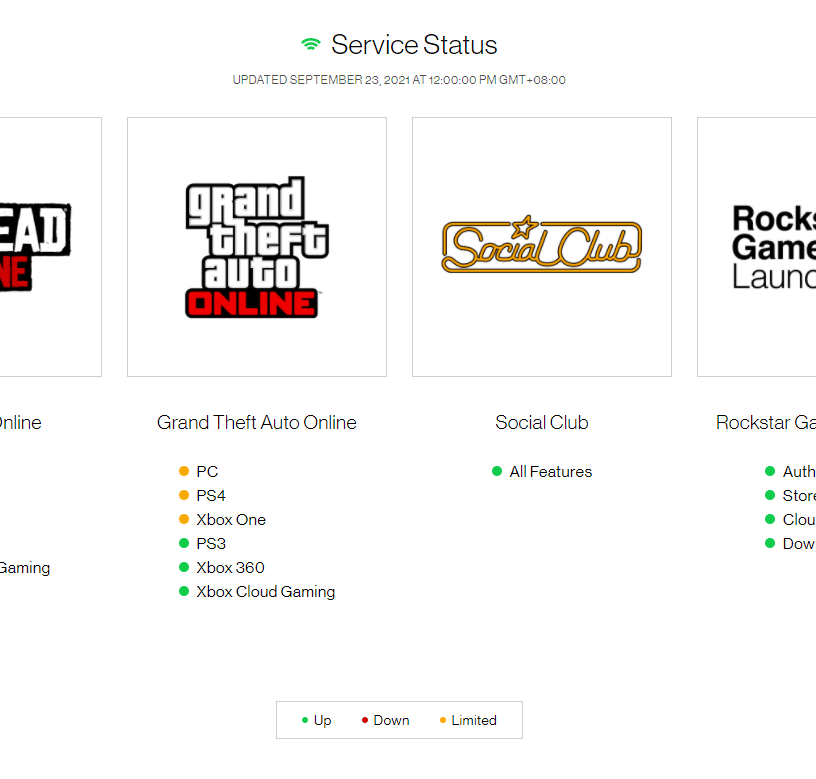Click the green Up legend dot

tap(305, 720)
